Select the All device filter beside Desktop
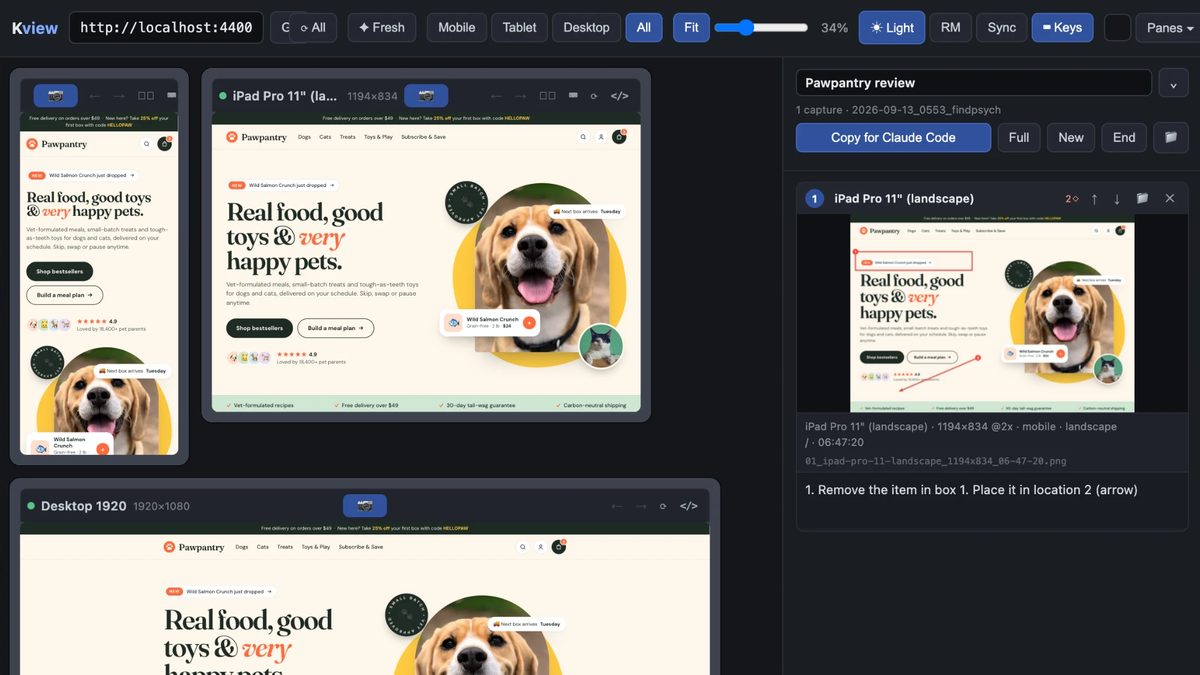1200x675 pixels. [x=644, y=27]
